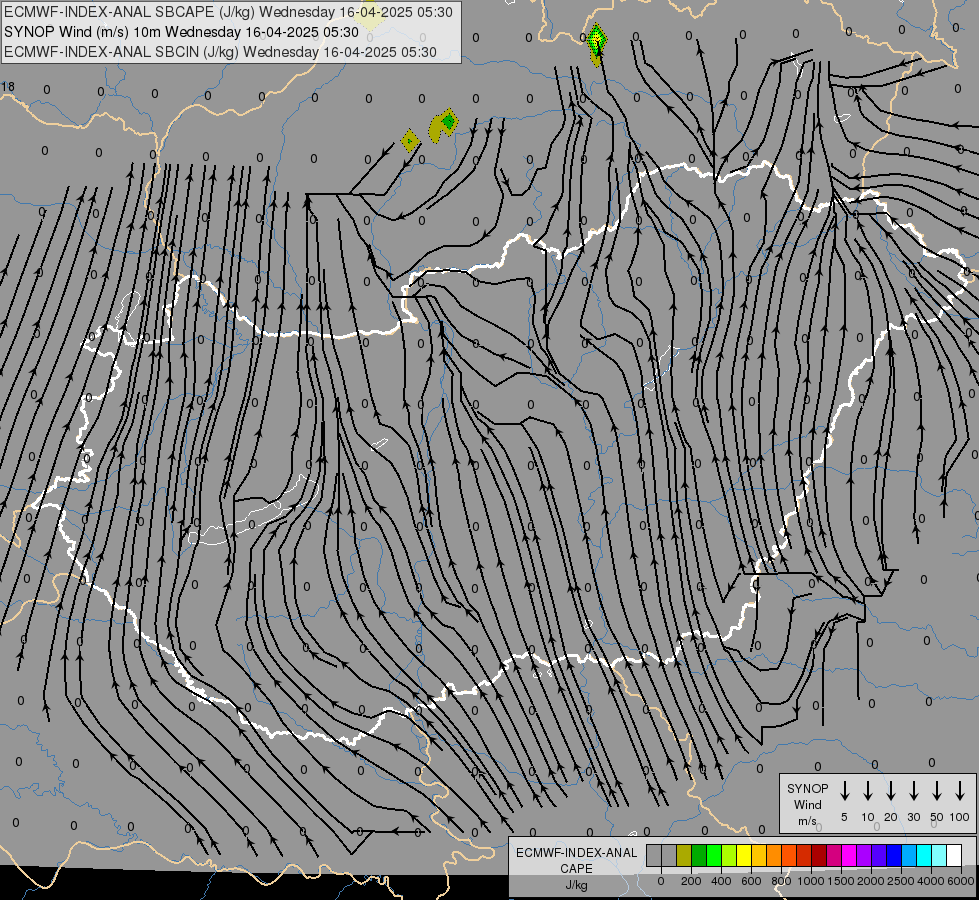Screen dimensions: 979x900
Task: Click the 100 m/s wind arrow in legend
Action: click(960, 791)
